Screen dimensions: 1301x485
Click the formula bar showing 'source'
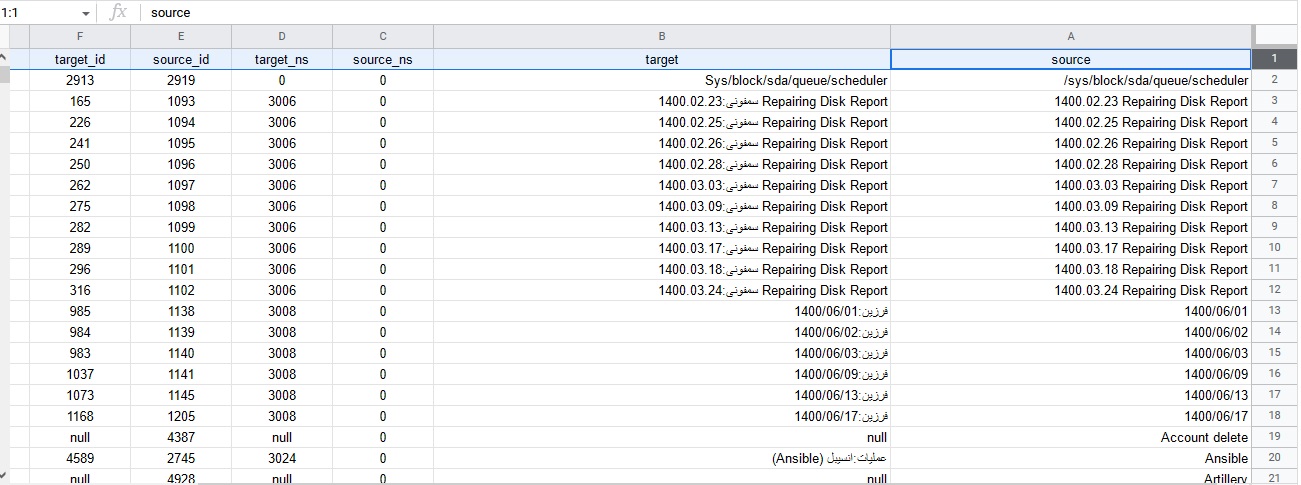(700, 13)
